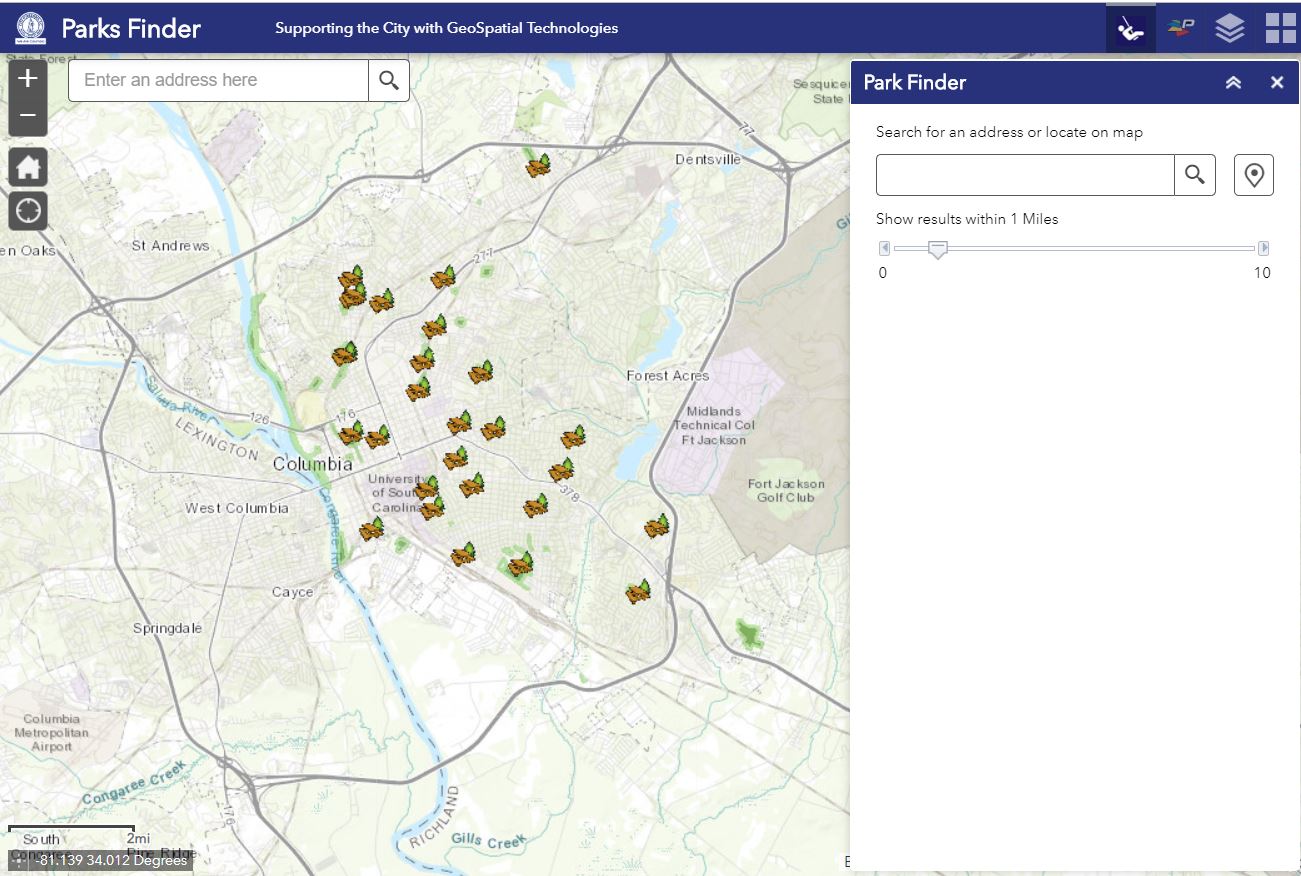Find my current location

point(28,211)
